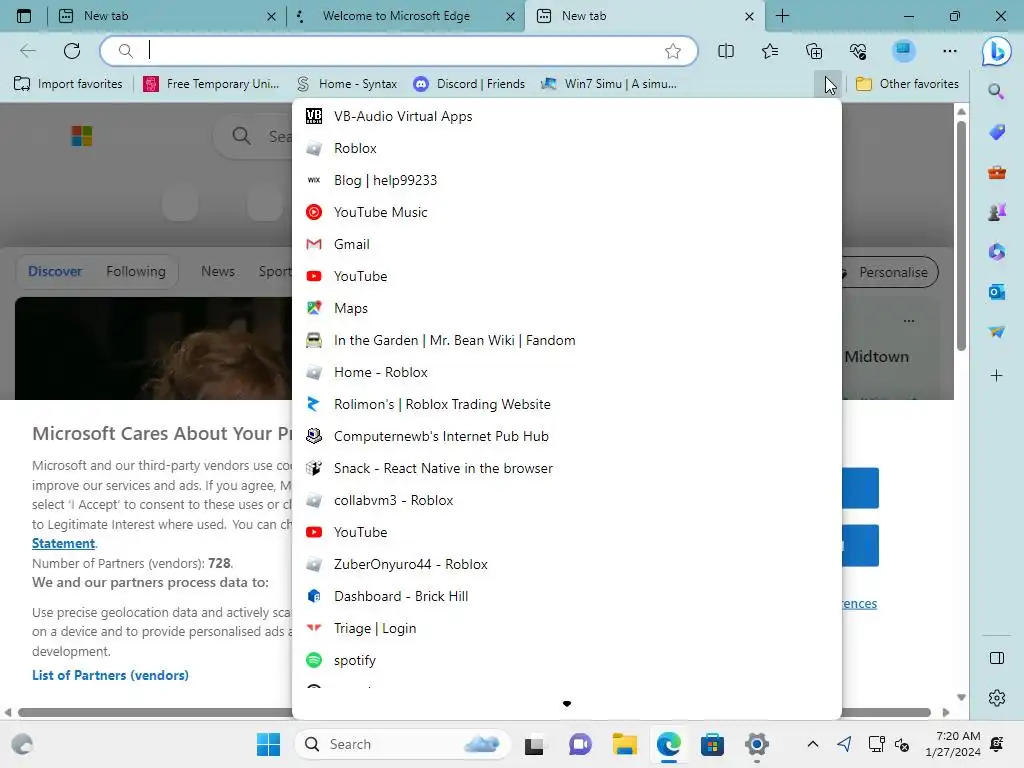Open a new tab with plus button
The height and width of the screenshot is (768, 1024).
782,16
